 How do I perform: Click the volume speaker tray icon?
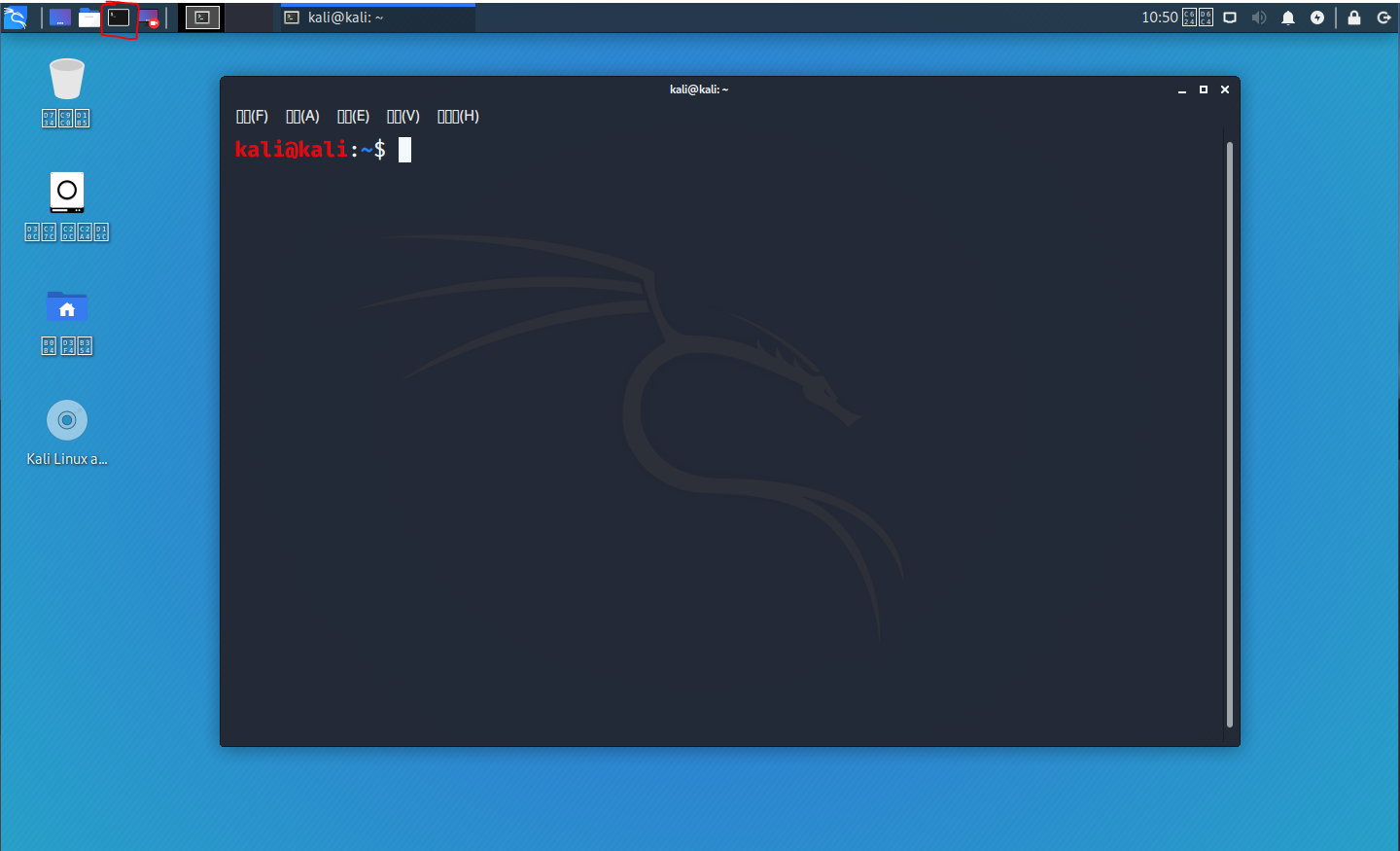[1259, 18]
